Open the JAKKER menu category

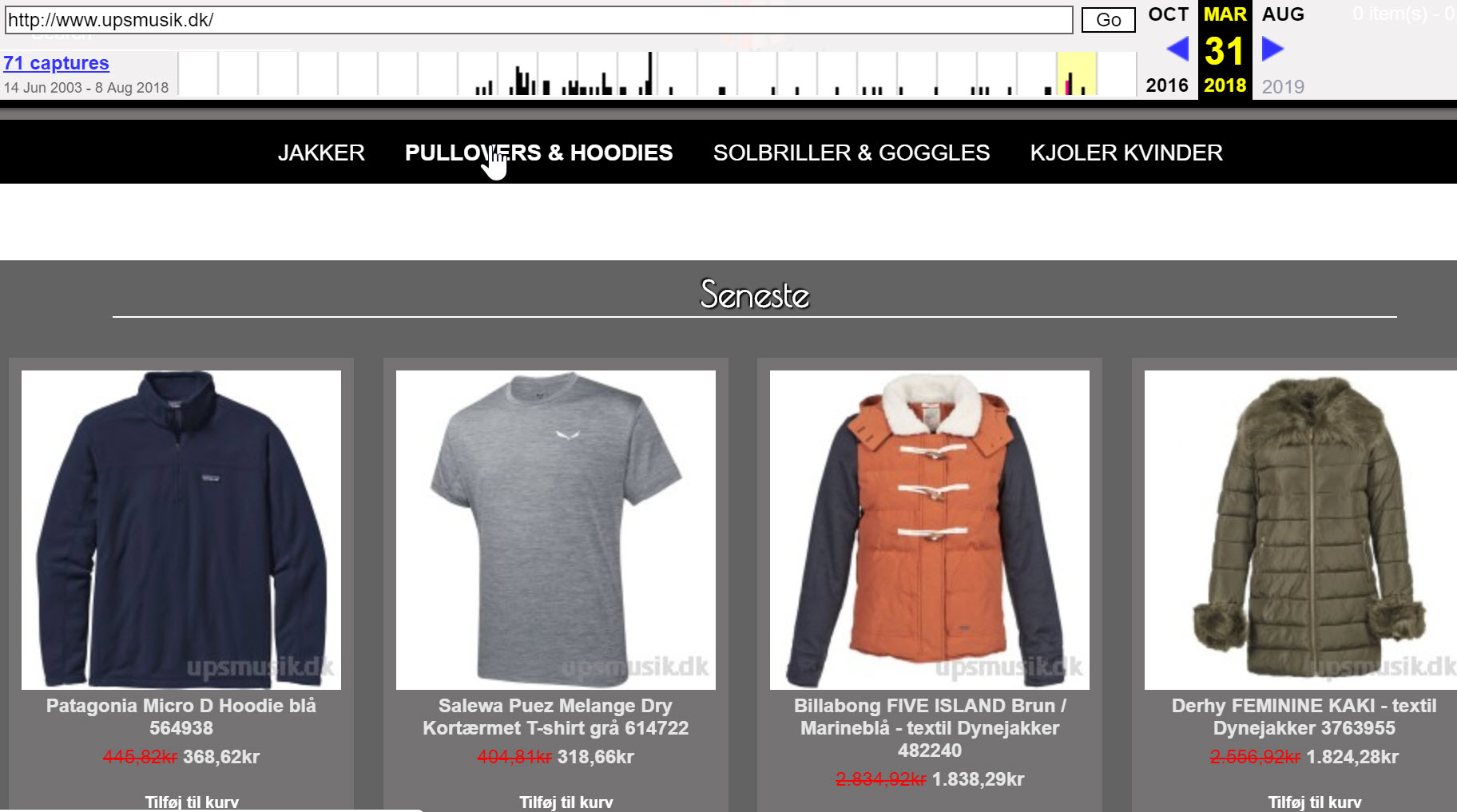pyautogui.click(x=321, y=152)
